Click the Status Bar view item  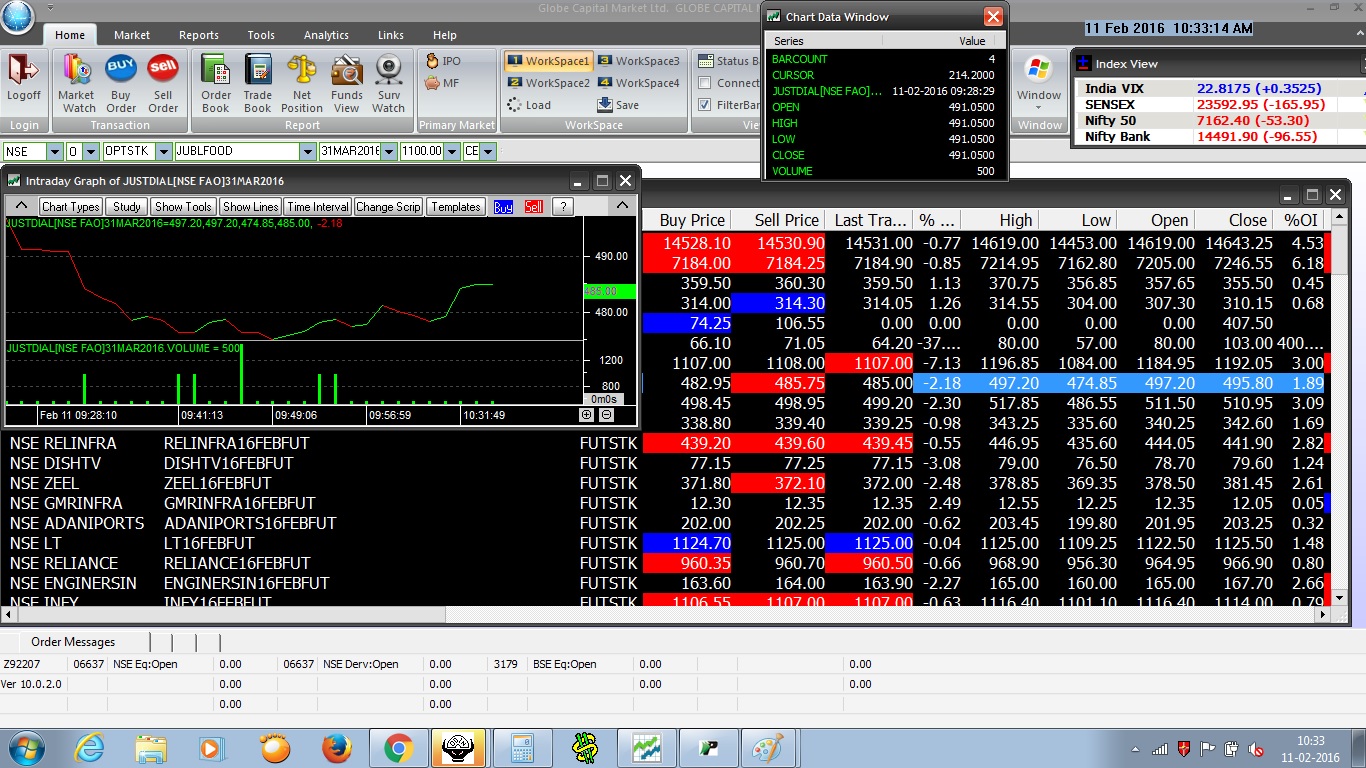[728, 61]
